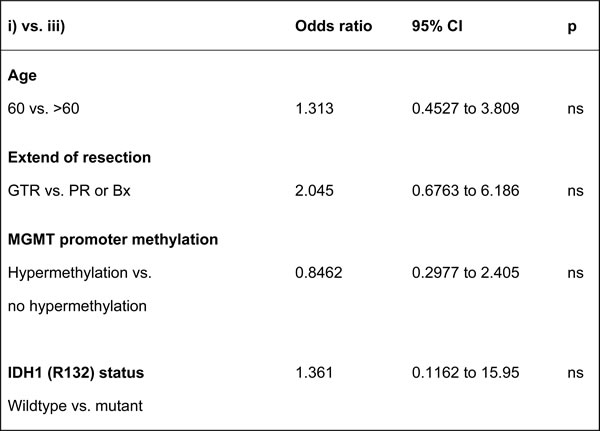Viewport: 600px width, 431px height.
Task: Click the odds ratio value 1.361
Action: tap(312, 373)
